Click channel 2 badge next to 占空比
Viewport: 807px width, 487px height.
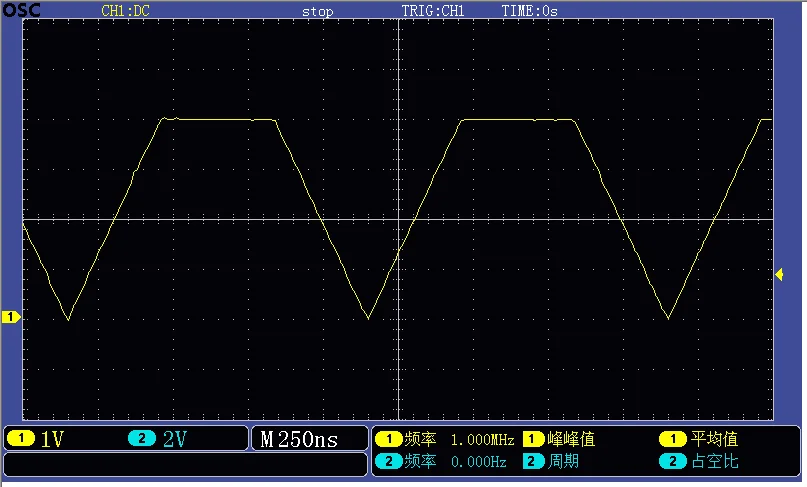pos(673,461)
